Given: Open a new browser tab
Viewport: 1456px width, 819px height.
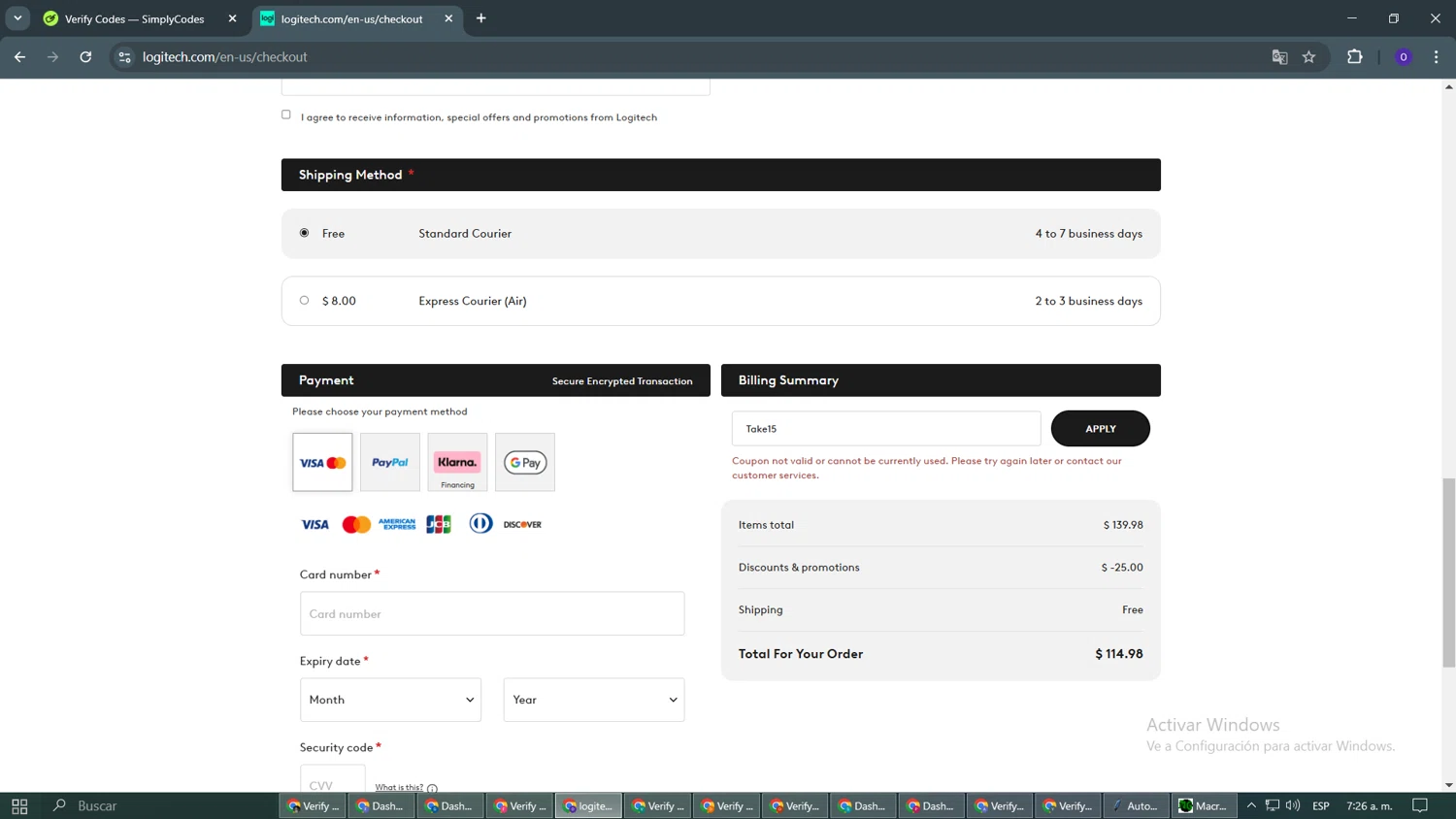Looking at the screenshot, I should pyautogui.click(x=481, y=18).
